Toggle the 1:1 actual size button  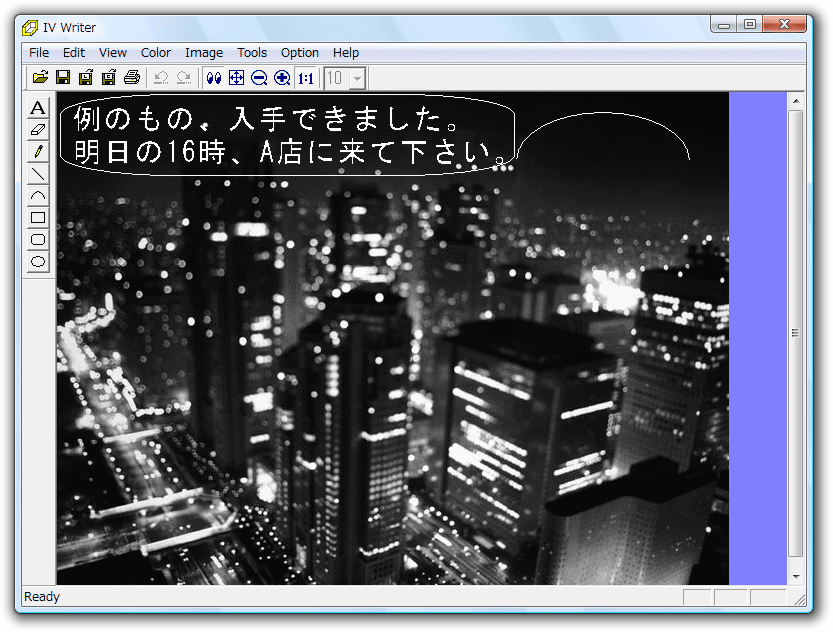(x=305, y=78)
